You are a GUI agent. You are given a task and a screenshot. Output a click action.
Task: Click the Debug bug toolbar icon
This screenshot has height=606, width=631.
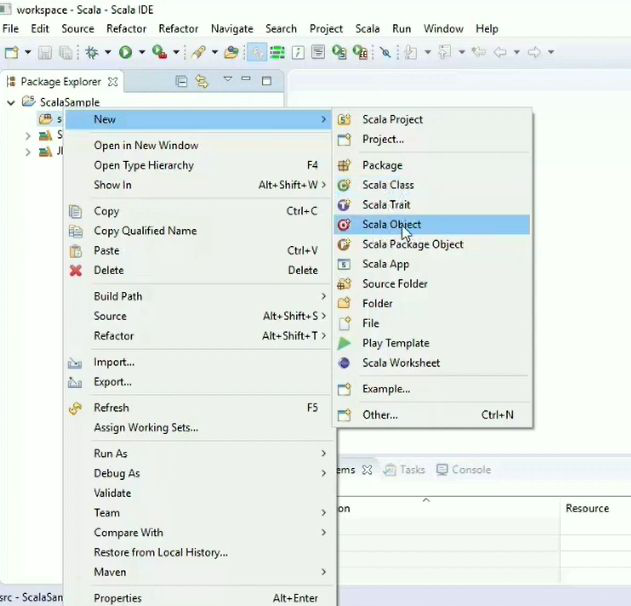[92, 52]
